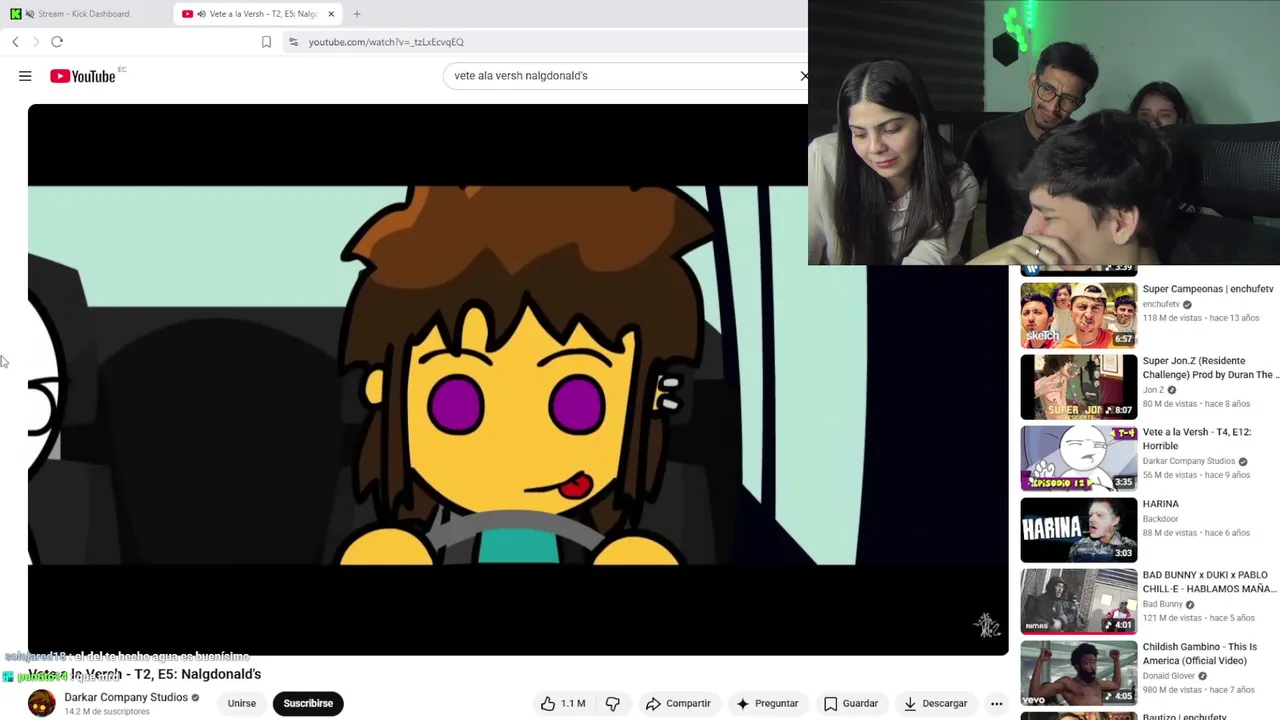This screenshot has width=1280, height=720.
Task: Open the Vete a la Versh T4 E12 thumbnail
Action: click(1078, 458)
